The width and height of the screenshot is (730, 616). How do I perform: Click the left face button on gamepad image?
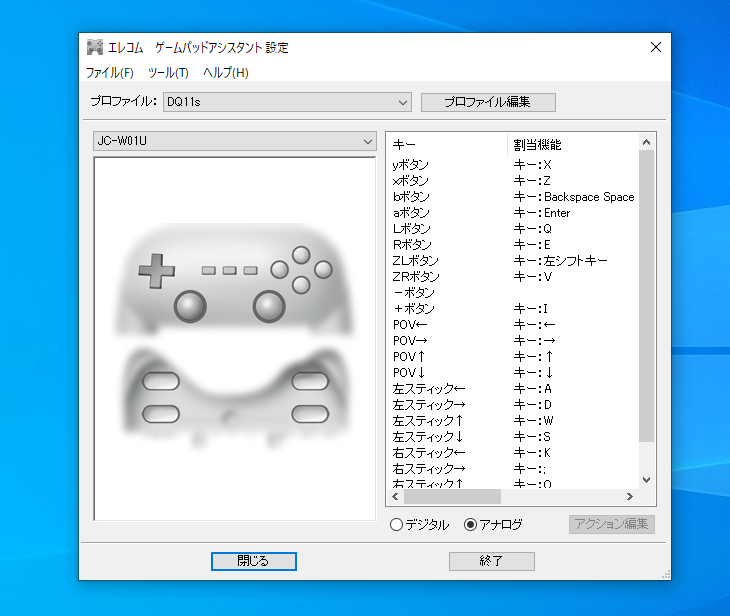coord(279,270)
